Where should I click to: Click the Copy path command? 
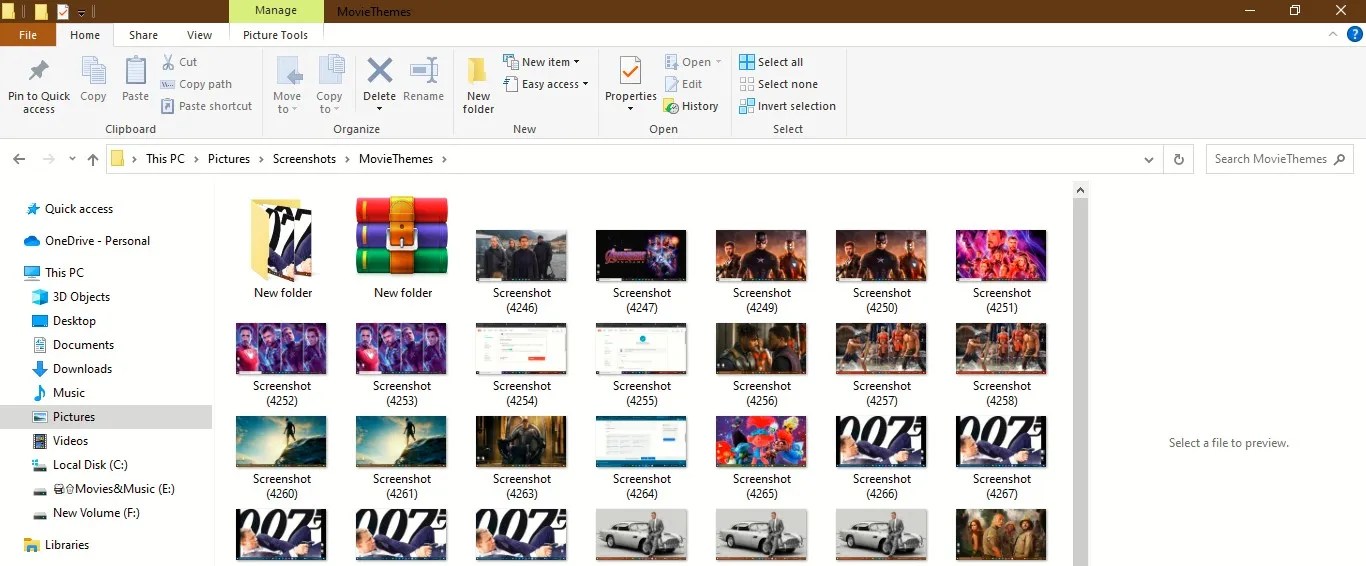(196, 84)
